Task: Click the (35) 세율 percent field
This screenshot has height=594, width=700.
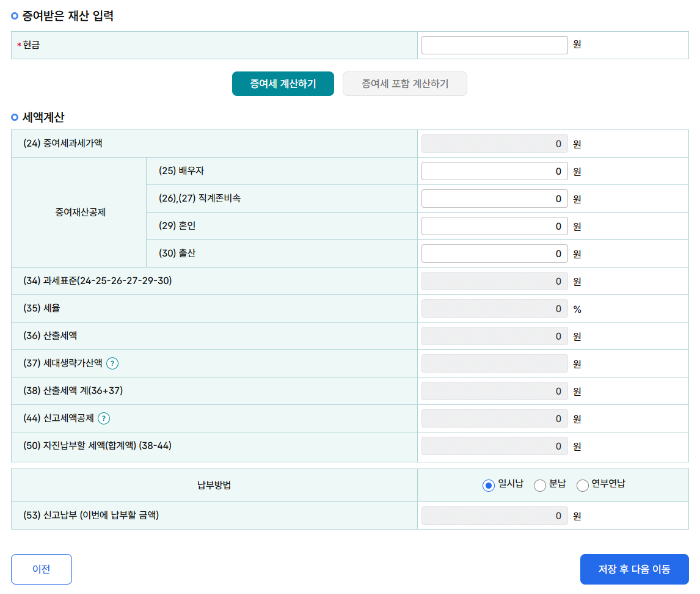Action: coord(494,308)
